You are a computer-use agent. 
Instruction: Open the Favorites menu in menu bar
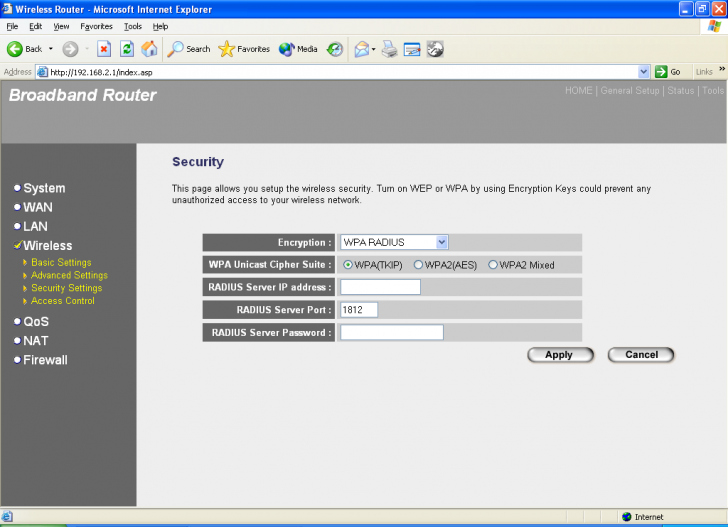pyautogui.click(x=97, y=26)
